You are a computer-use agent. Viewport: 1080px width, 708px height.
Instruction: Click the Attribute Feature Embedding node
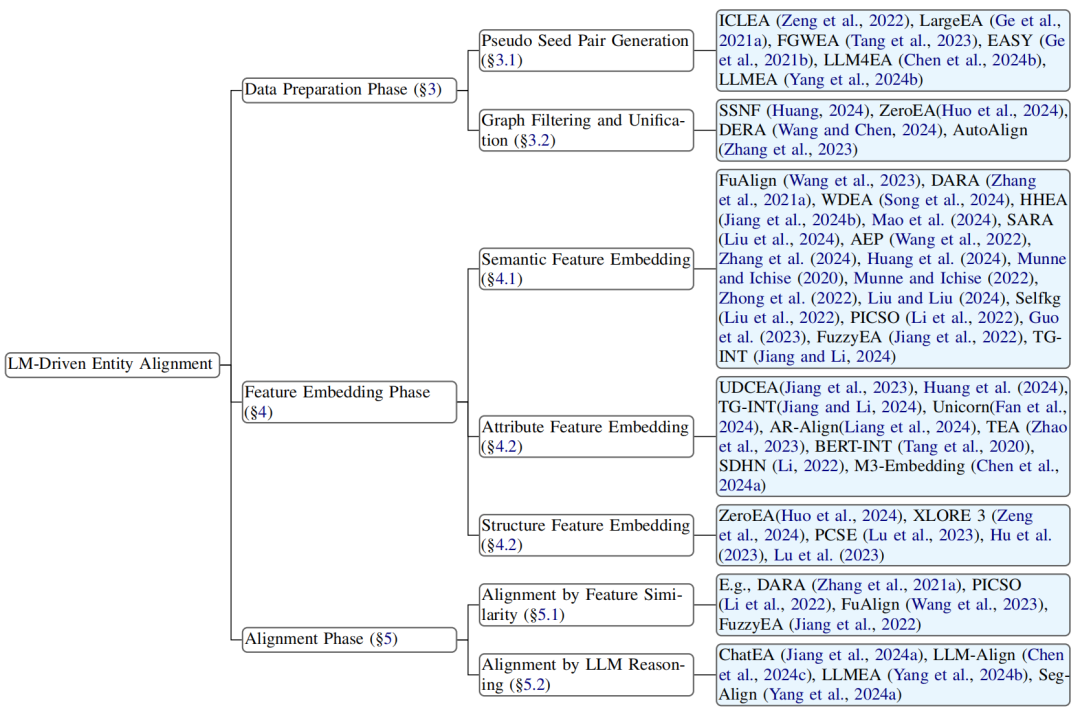coord(586,437)
